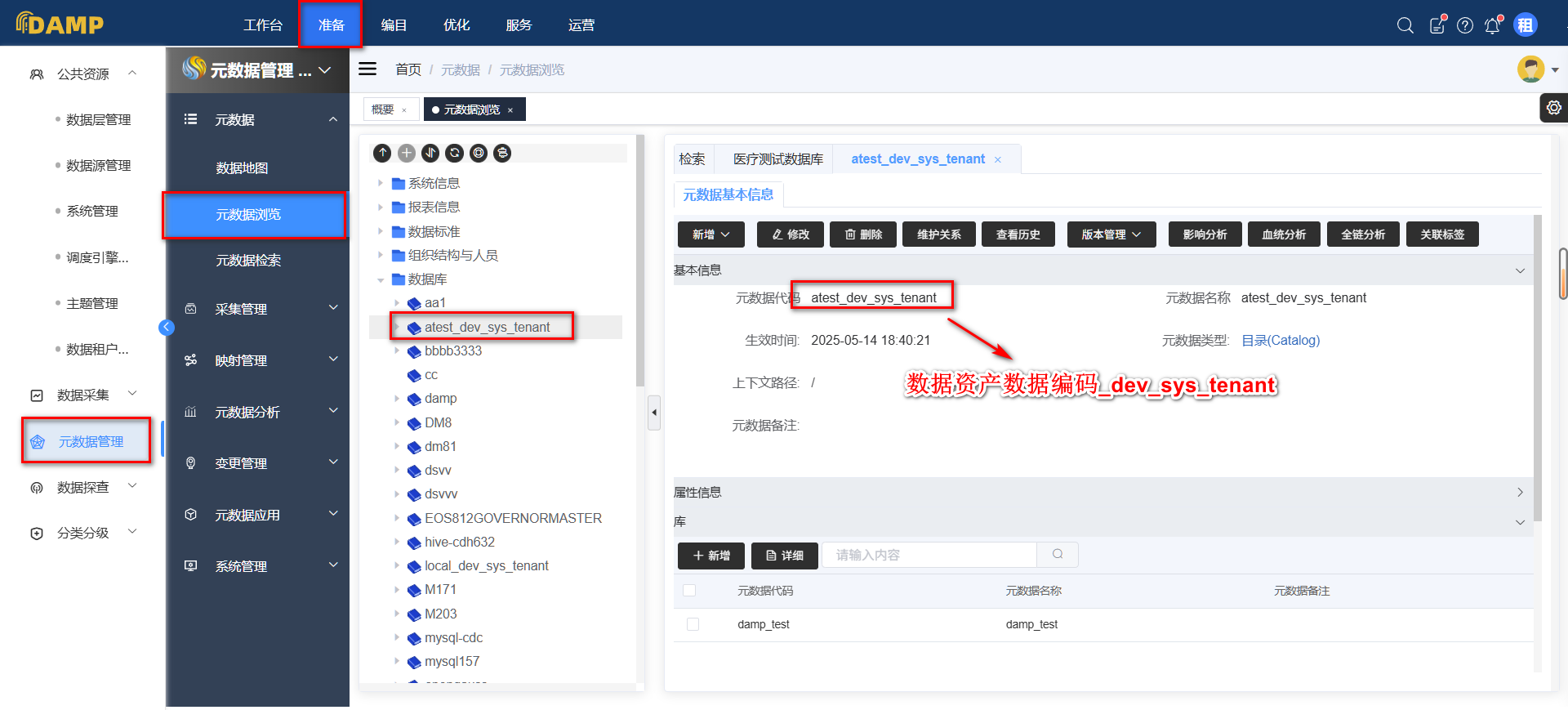Open global search magnifier in top bar
This screenshot has height=710, width=1568.
1405,25
